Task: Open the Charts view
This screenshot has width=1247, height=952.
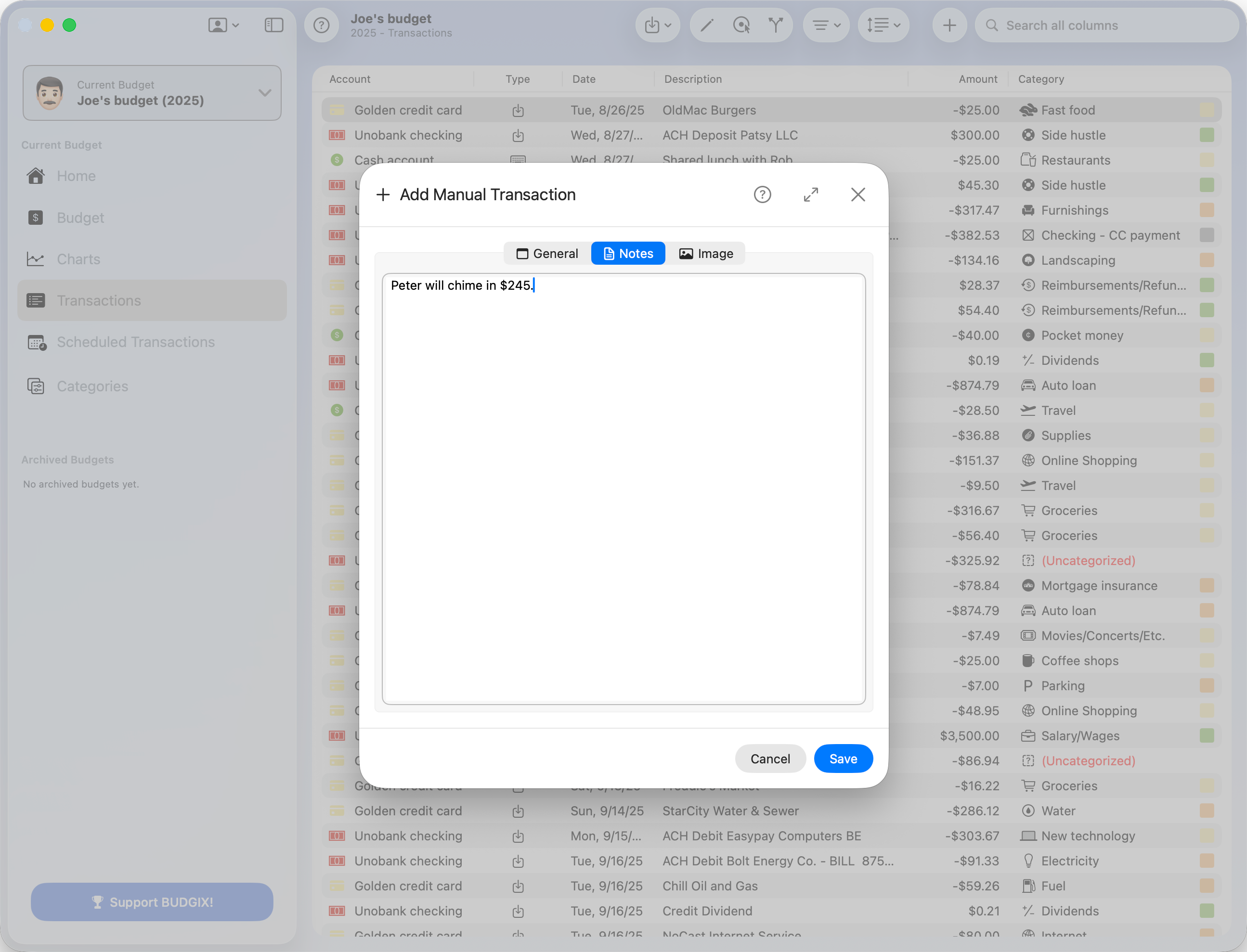Action: coord(78,259)
